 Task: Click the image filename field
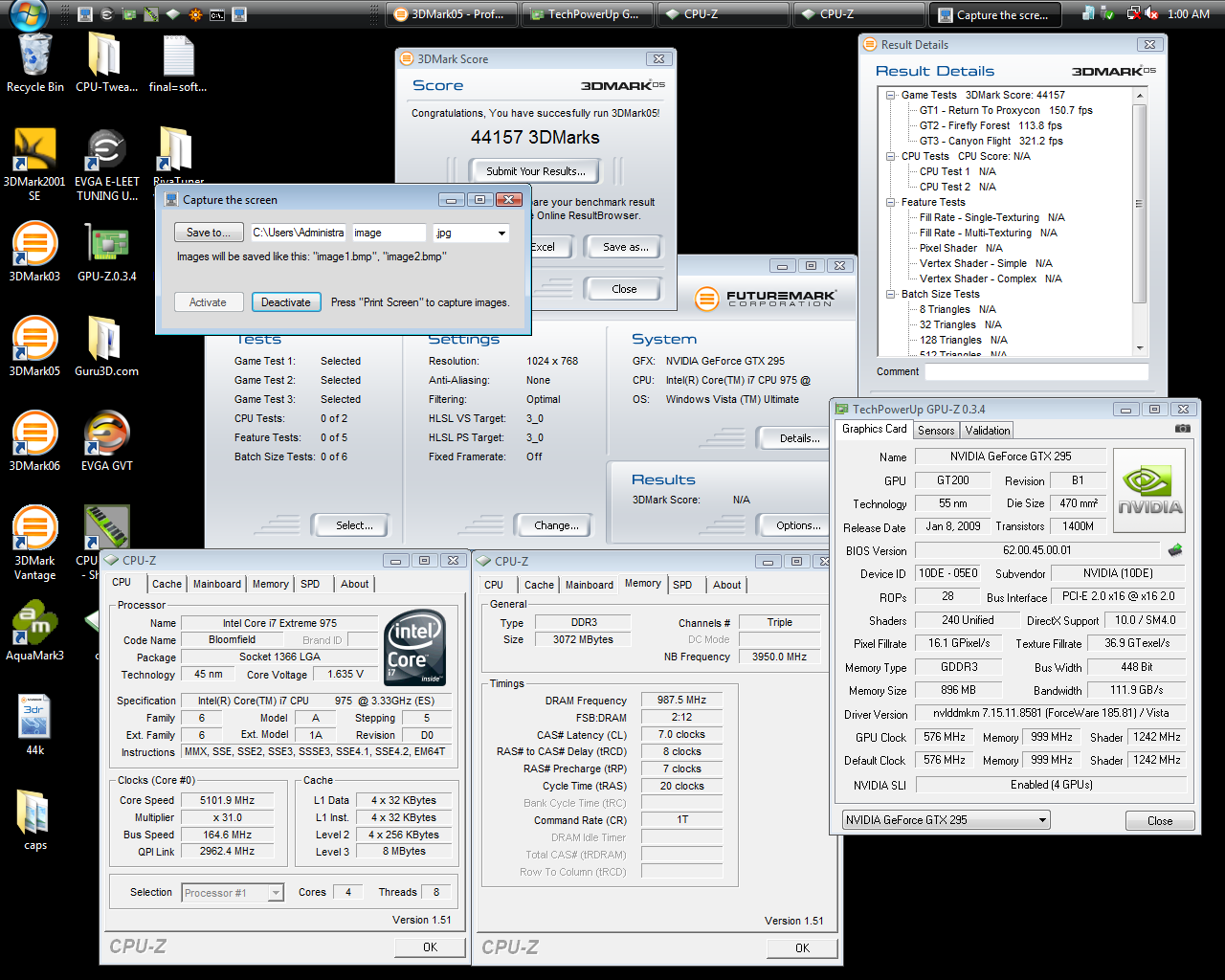coord(389,233)
